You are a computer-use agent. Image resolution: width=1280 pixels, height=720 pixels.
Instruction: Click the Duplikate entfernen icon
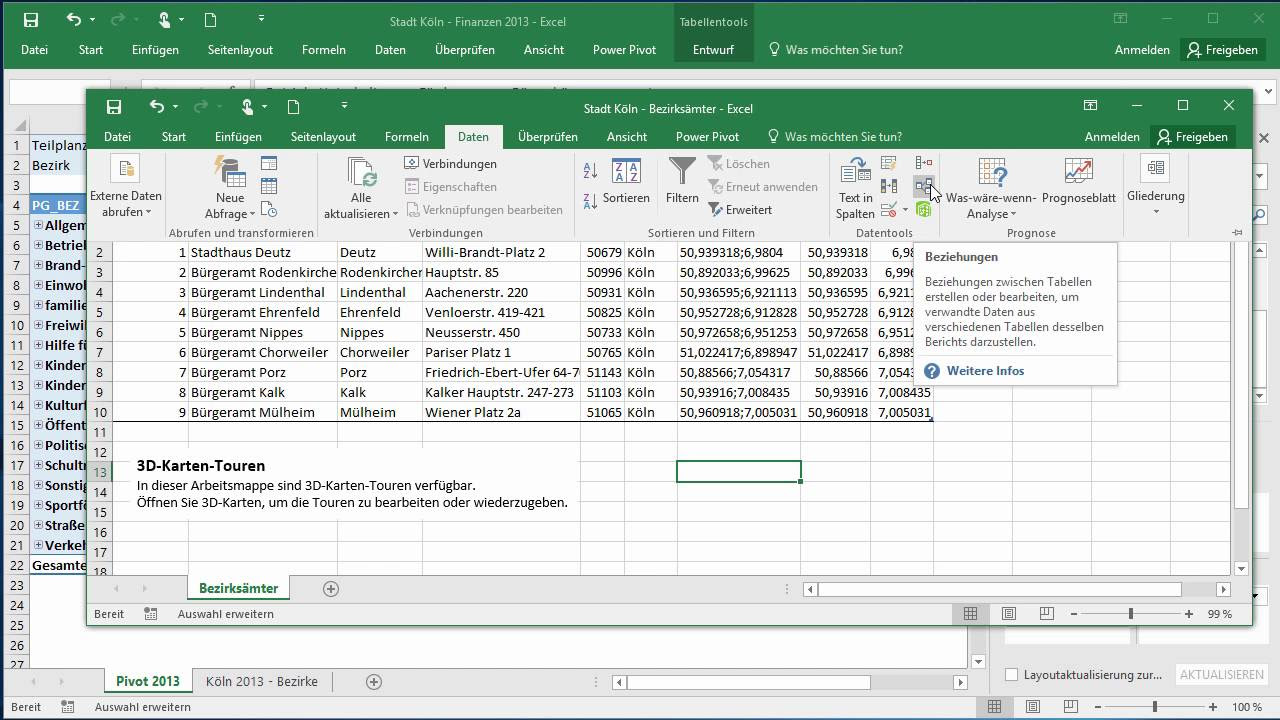click(x=888, y=186)
